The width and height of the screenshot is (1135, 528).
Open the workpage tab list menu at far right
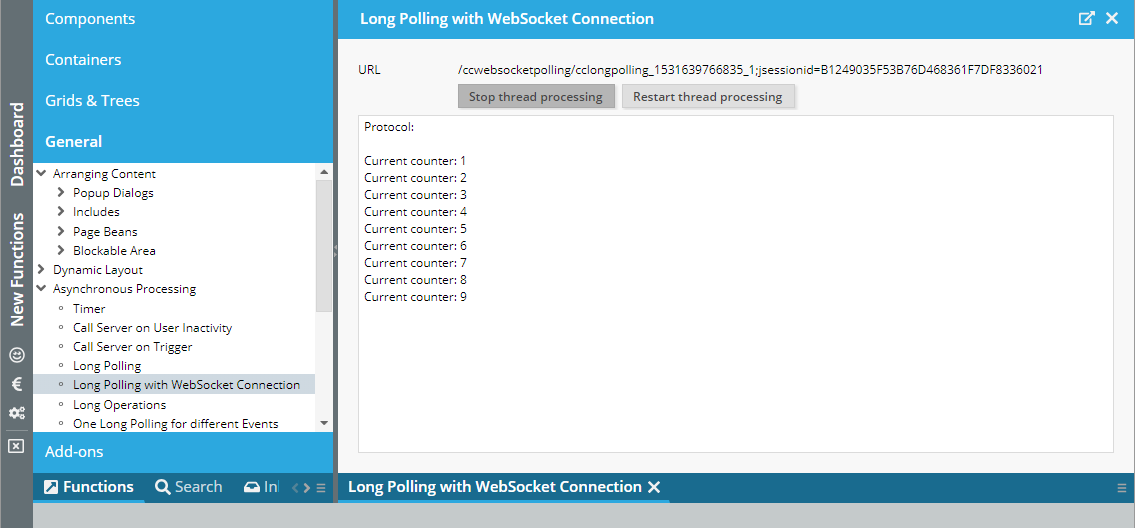point(1122,488)
